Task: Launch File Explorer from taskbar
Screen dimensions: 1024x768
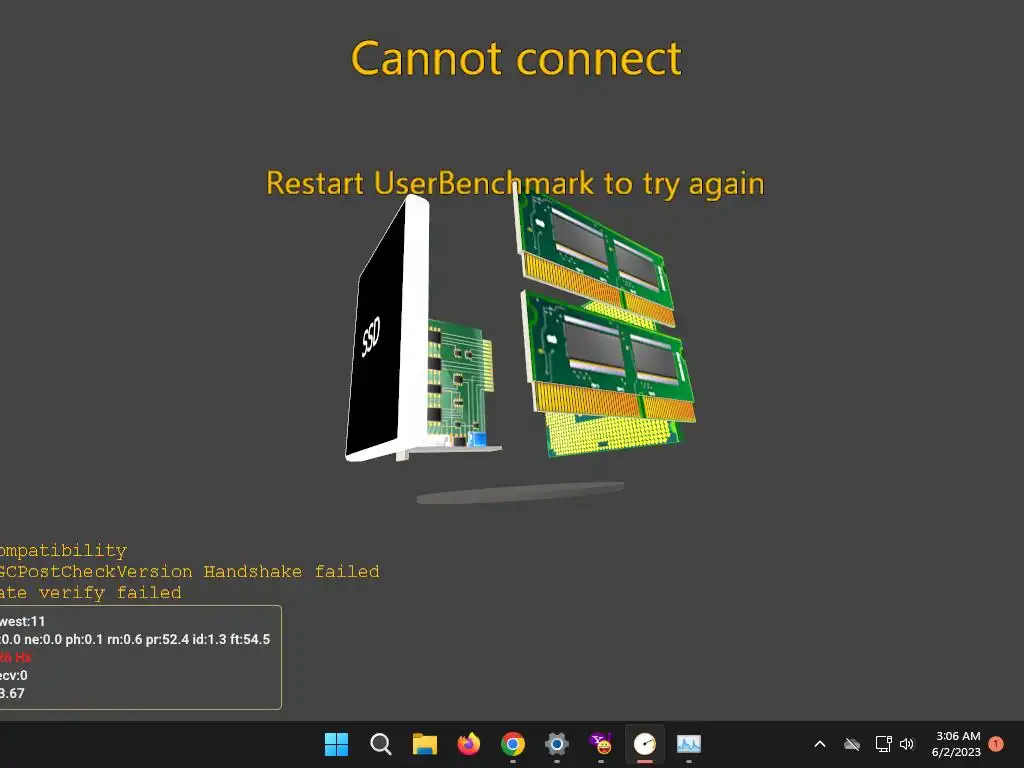Action: (x=424, y=744)
